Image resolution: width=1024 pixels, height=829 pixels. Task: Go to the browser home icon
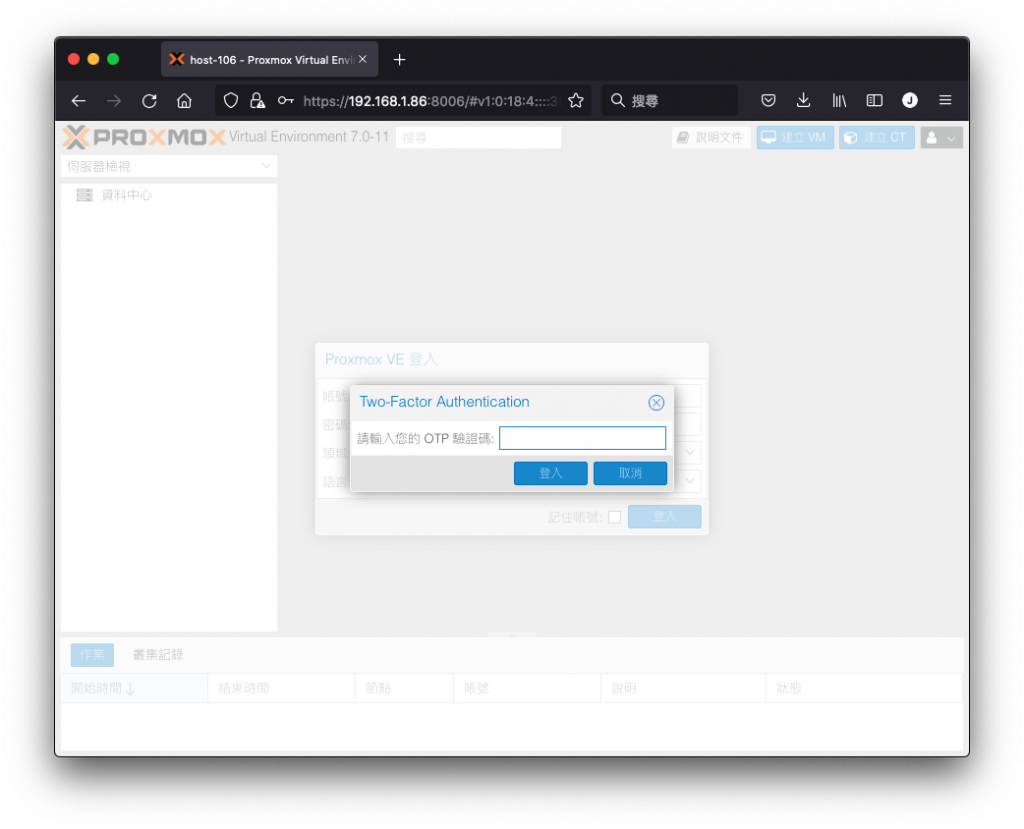[x=185, y=101]
